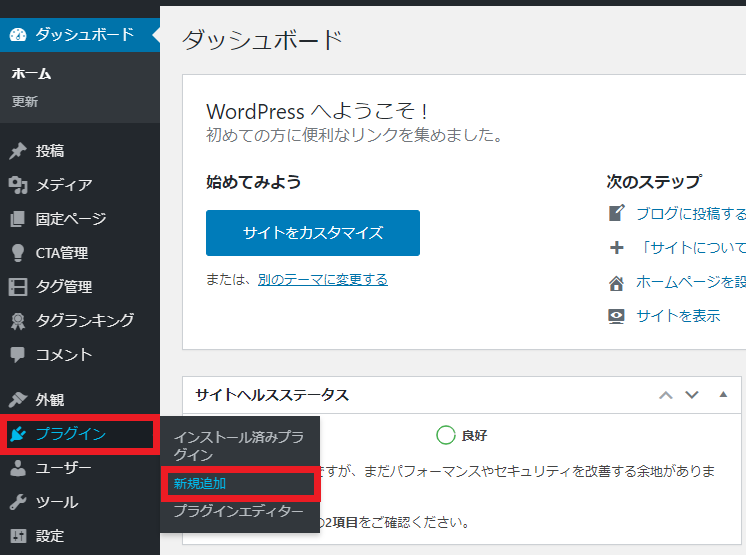Click the pushpin icon beside 投稿
Screen dimensions: 746x555
18,151
